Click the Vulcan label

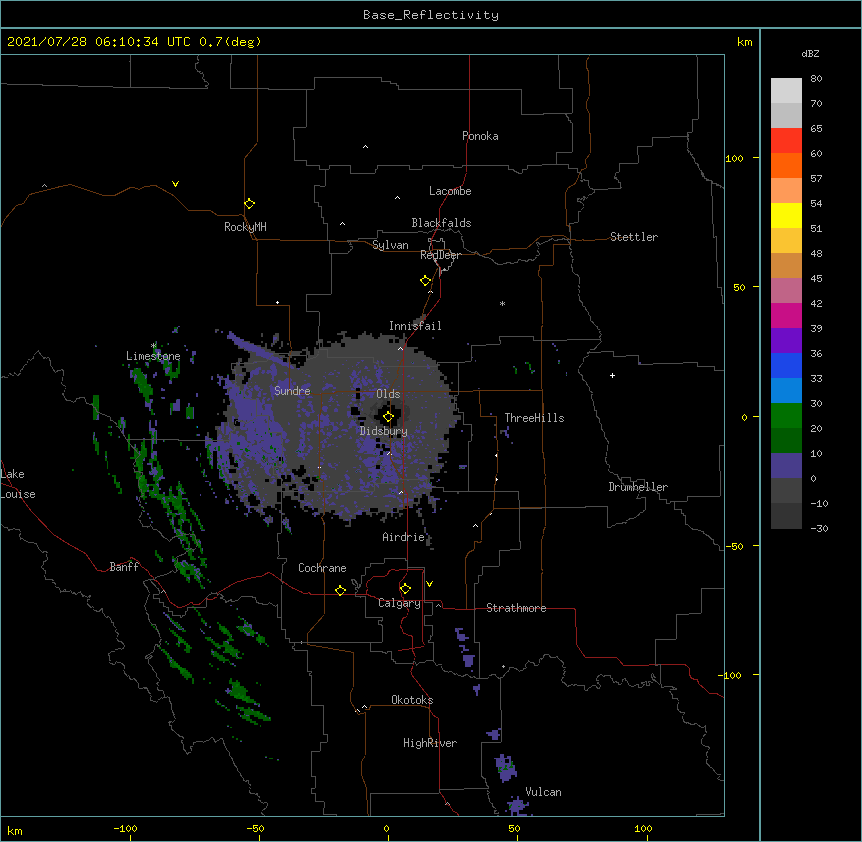pos(543,792)
